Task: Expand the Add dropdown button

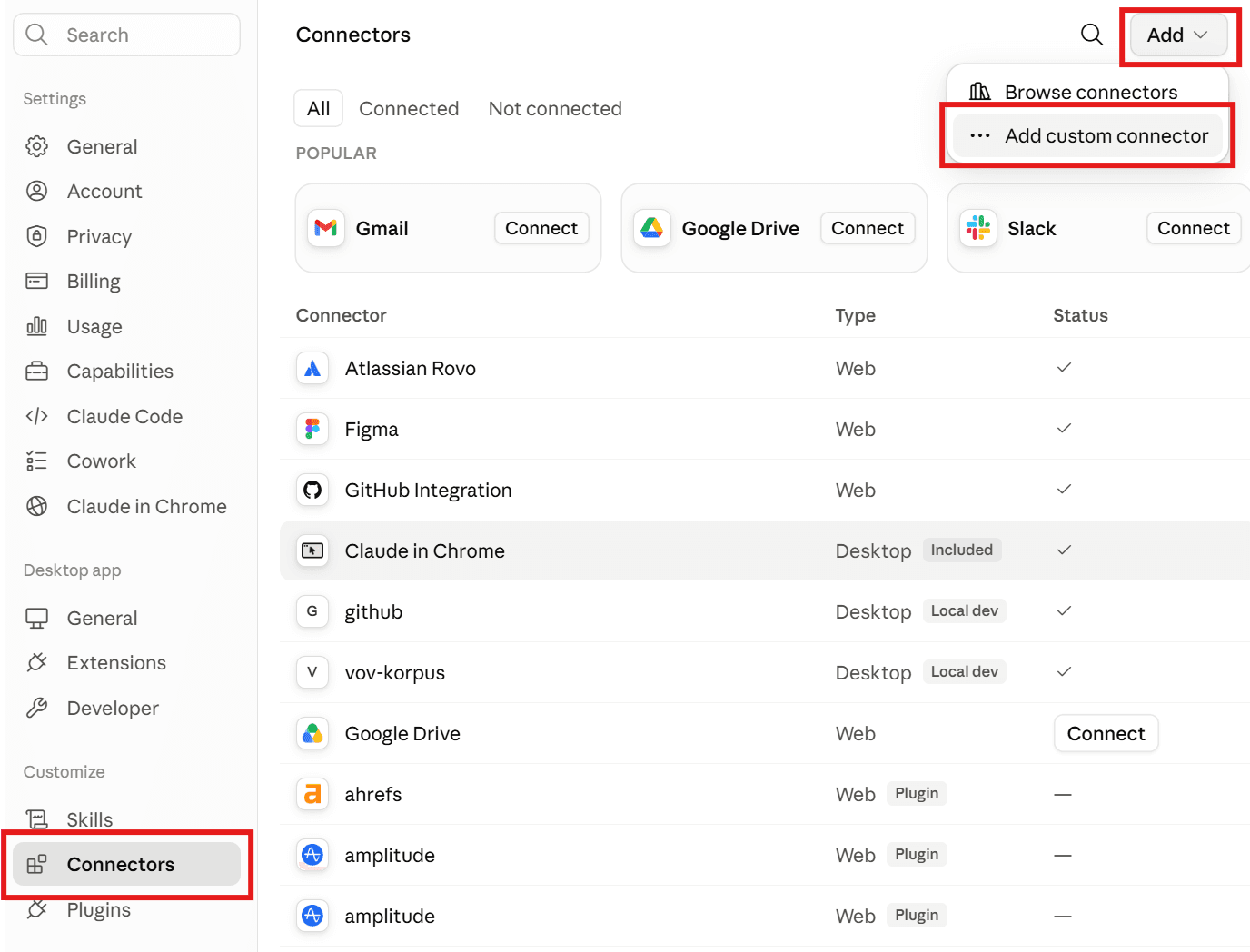Action: coord(1178,35)
